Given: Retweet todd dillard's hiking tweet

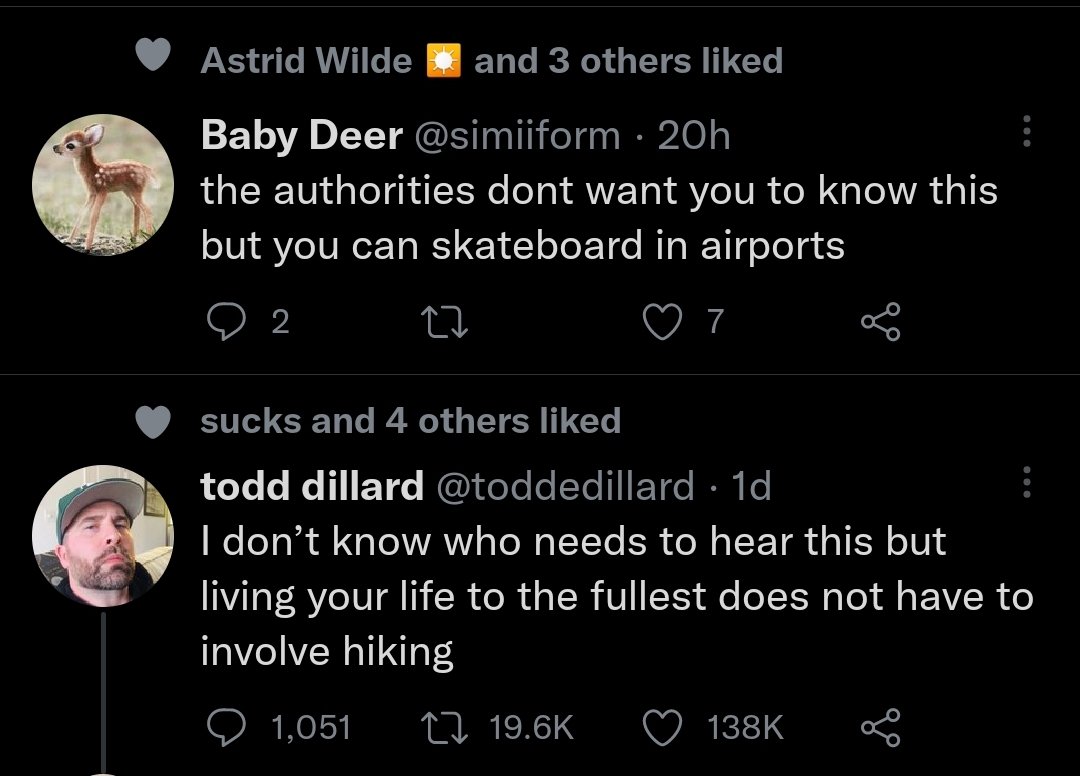Looking at the screenshot, I should (x=445, y=728).
